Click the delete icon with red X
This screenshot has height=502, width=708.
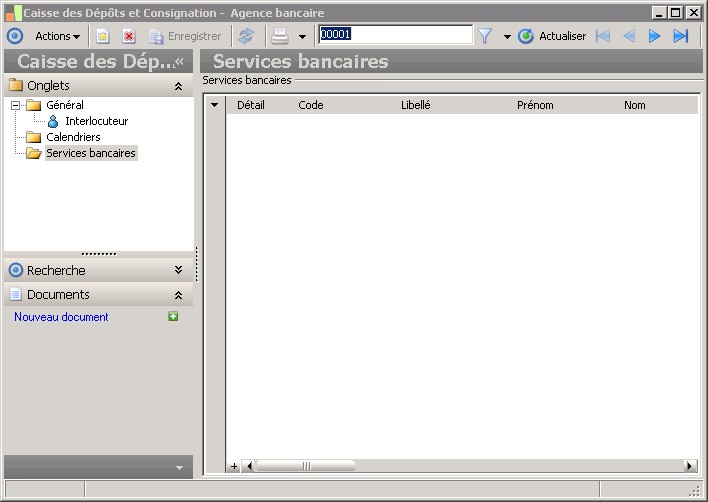coord(129,36)
